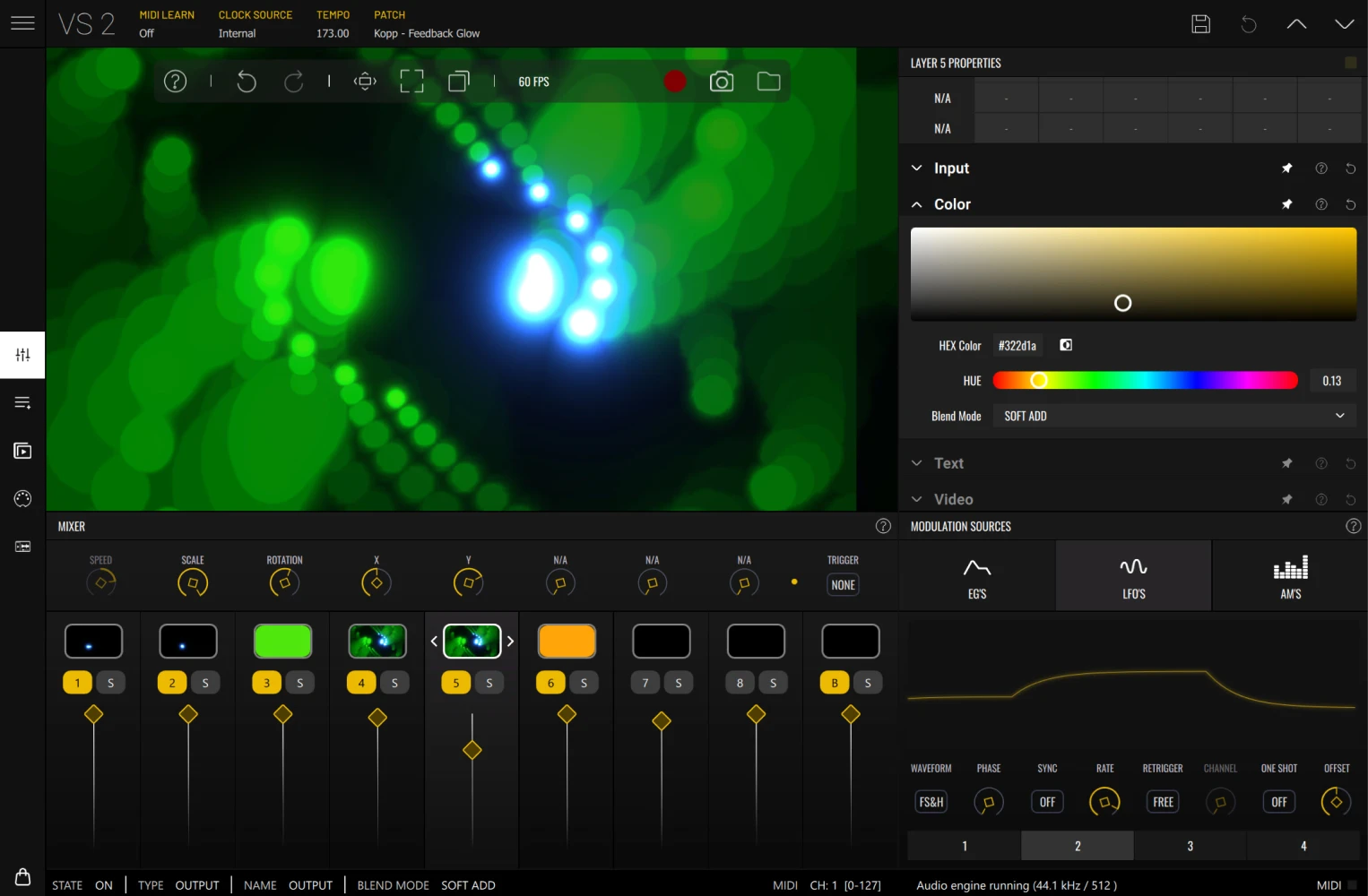The height and width of the screenshot is (896, 1368).
Task: Select the MIDI DIN connector icon in the sidebar
Action: point(22,498)
